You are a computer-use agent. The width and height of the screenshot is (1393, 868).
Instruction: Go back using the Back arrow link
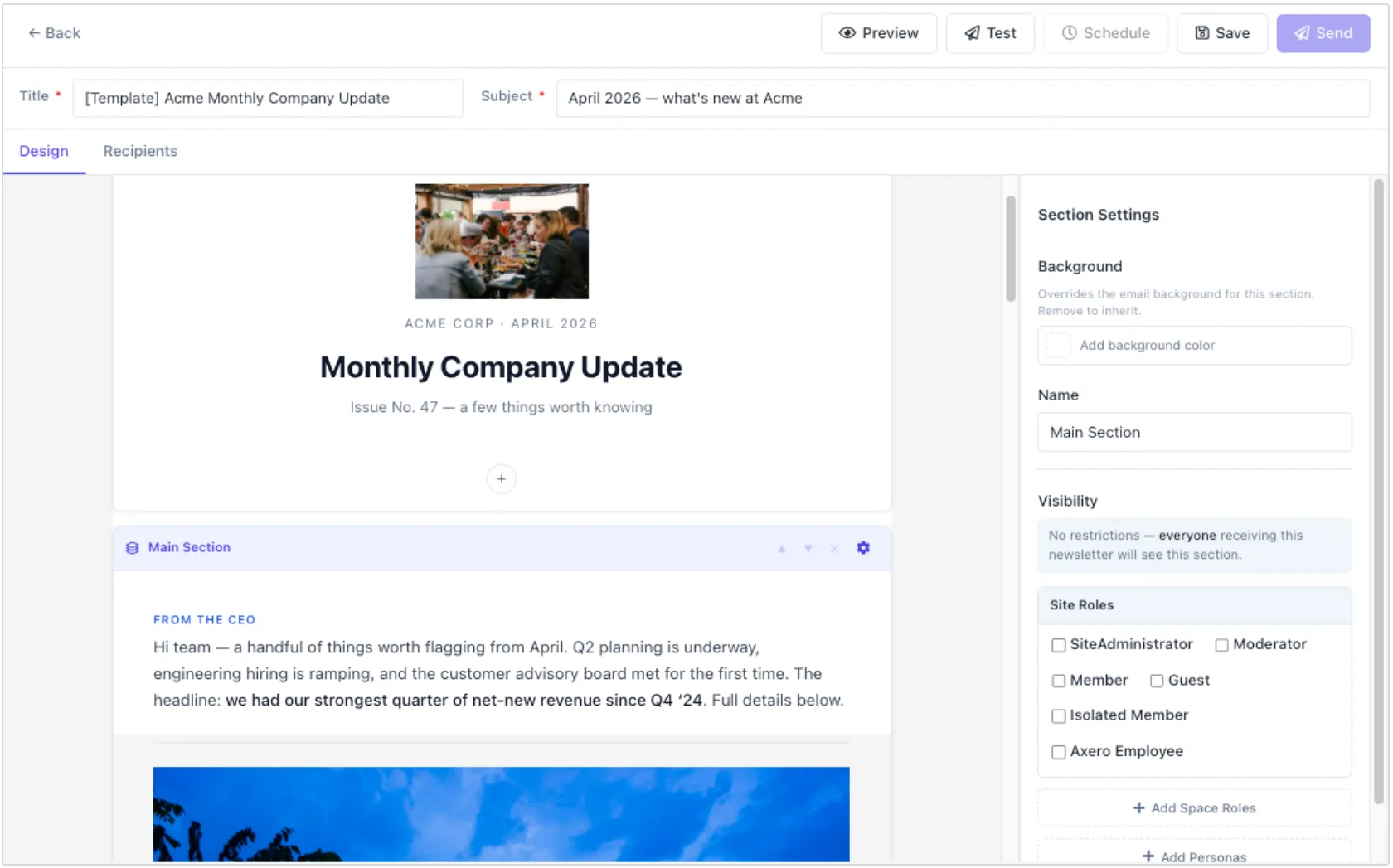click(x=54, y=33)
